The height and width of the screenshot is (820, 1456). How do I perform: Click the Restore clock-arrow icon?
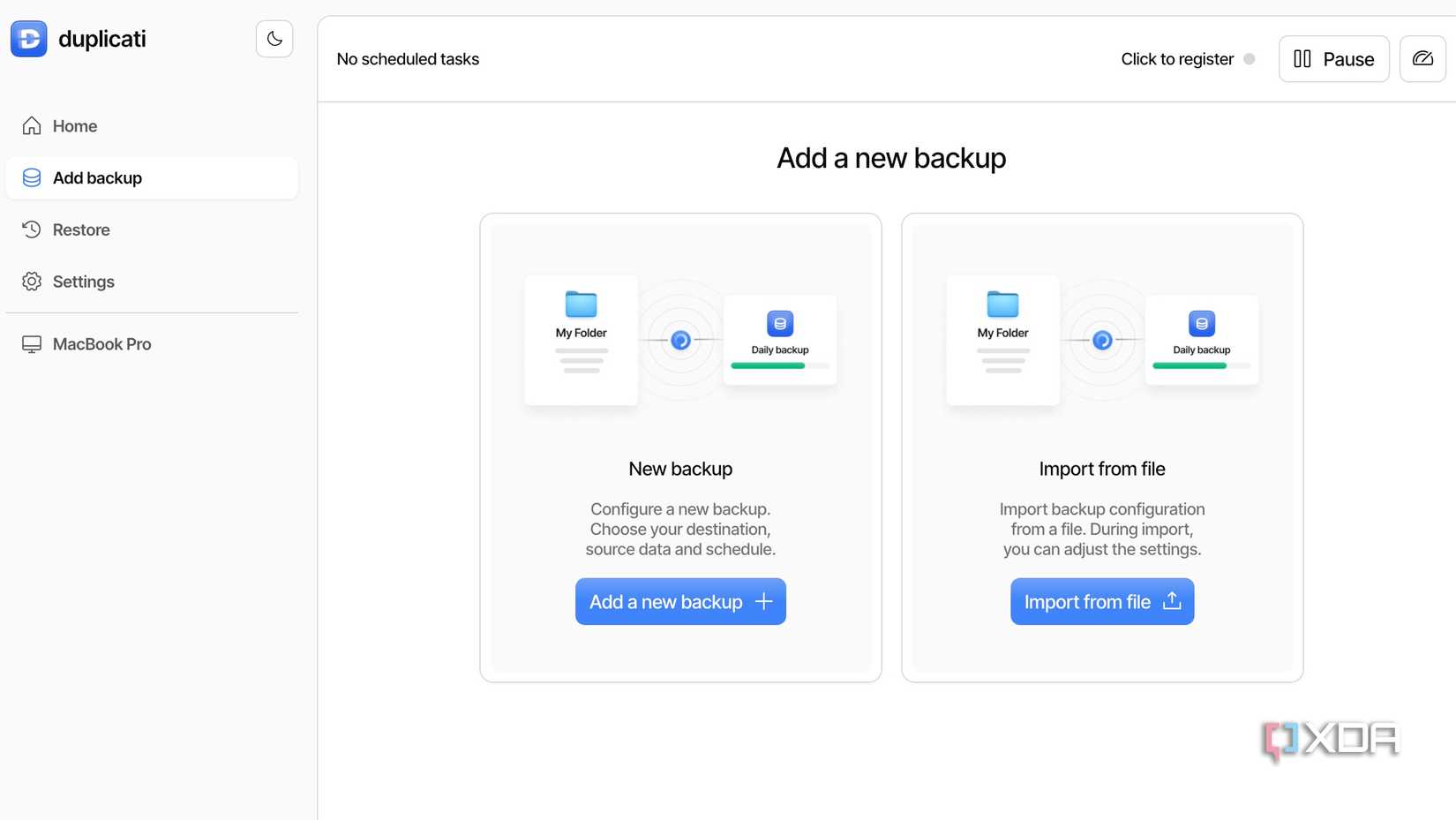click(x=32, y=229)
